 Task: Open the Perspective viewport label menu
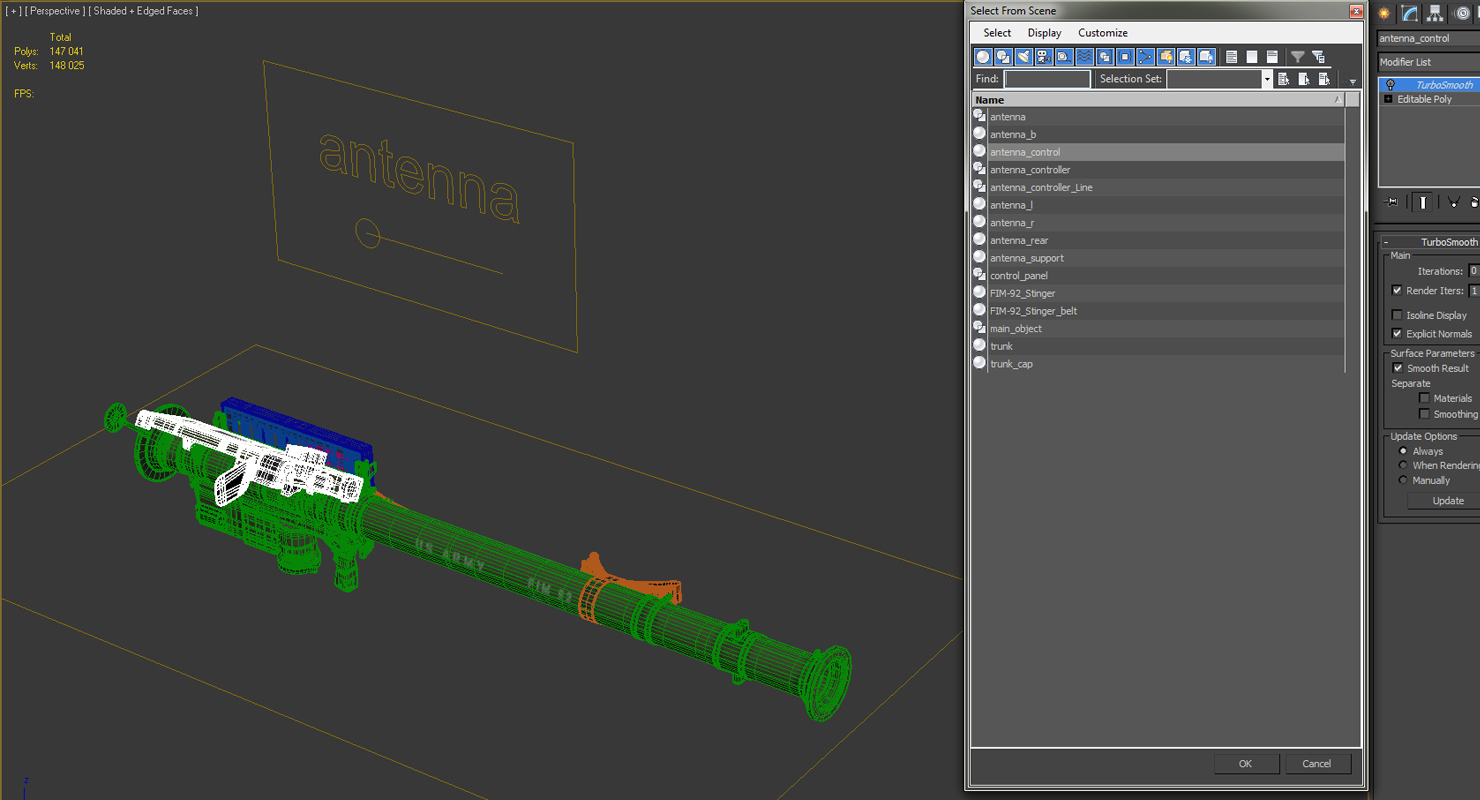(x=54, y=11)
